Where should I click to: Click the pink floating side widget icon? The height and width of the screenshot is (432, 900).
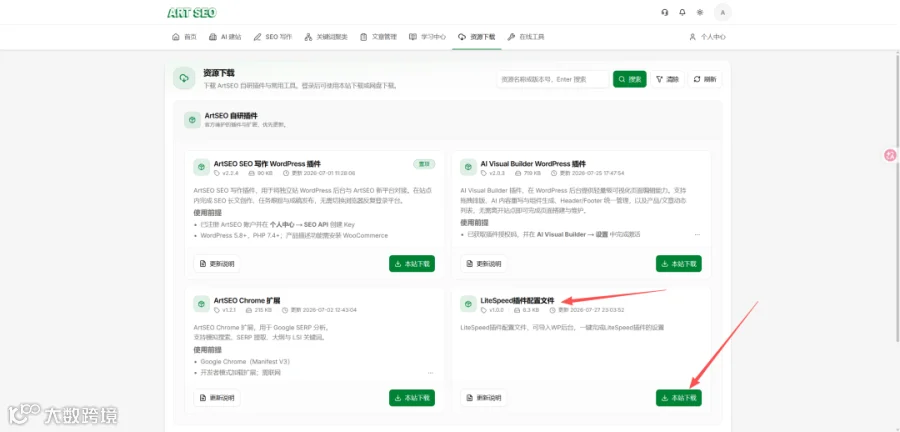[x=890, y=154]
